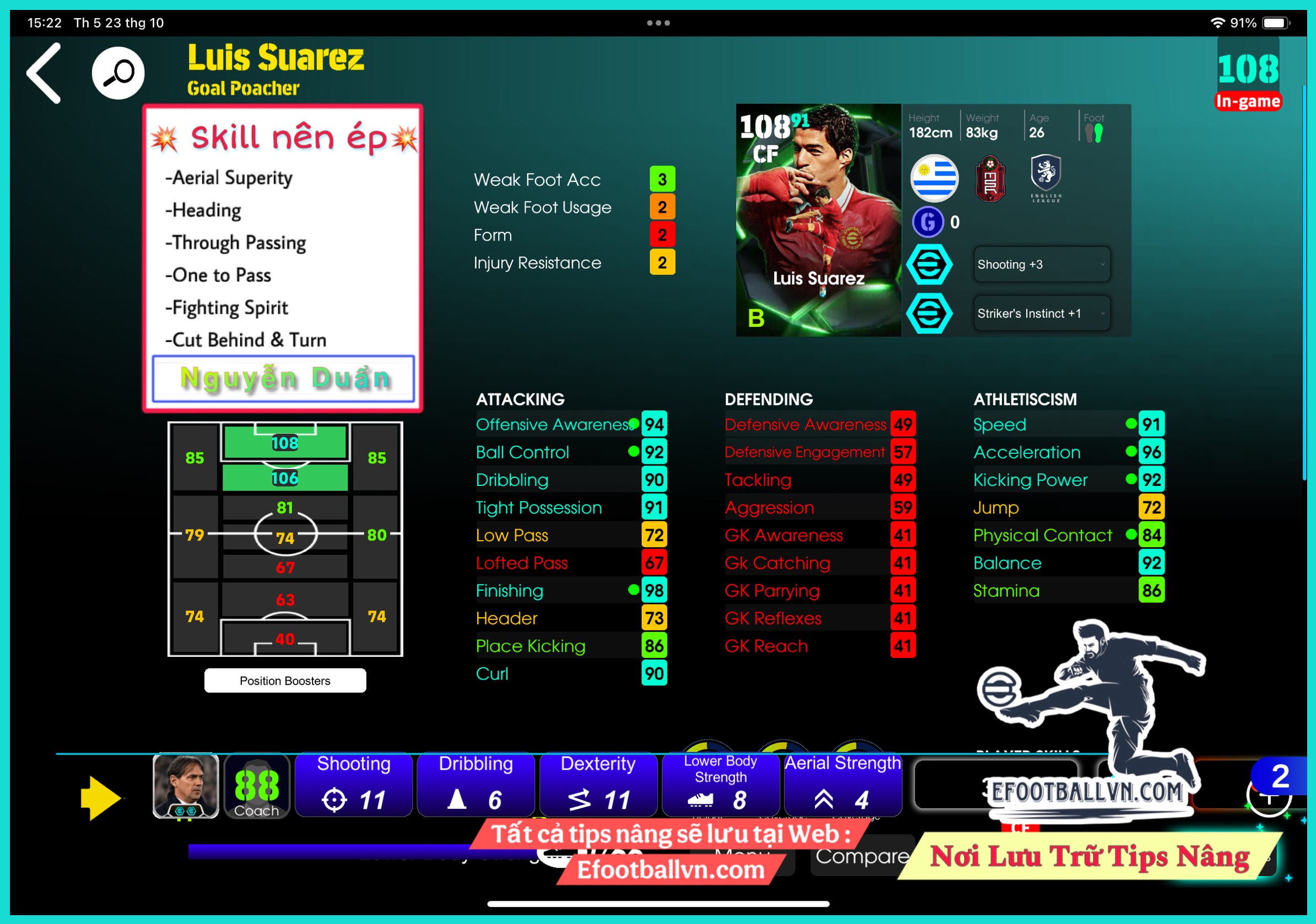Viewport: 1316px width, 924px height.
Task: Select the Shooting 11 training tab
Action: coord(354,785)
